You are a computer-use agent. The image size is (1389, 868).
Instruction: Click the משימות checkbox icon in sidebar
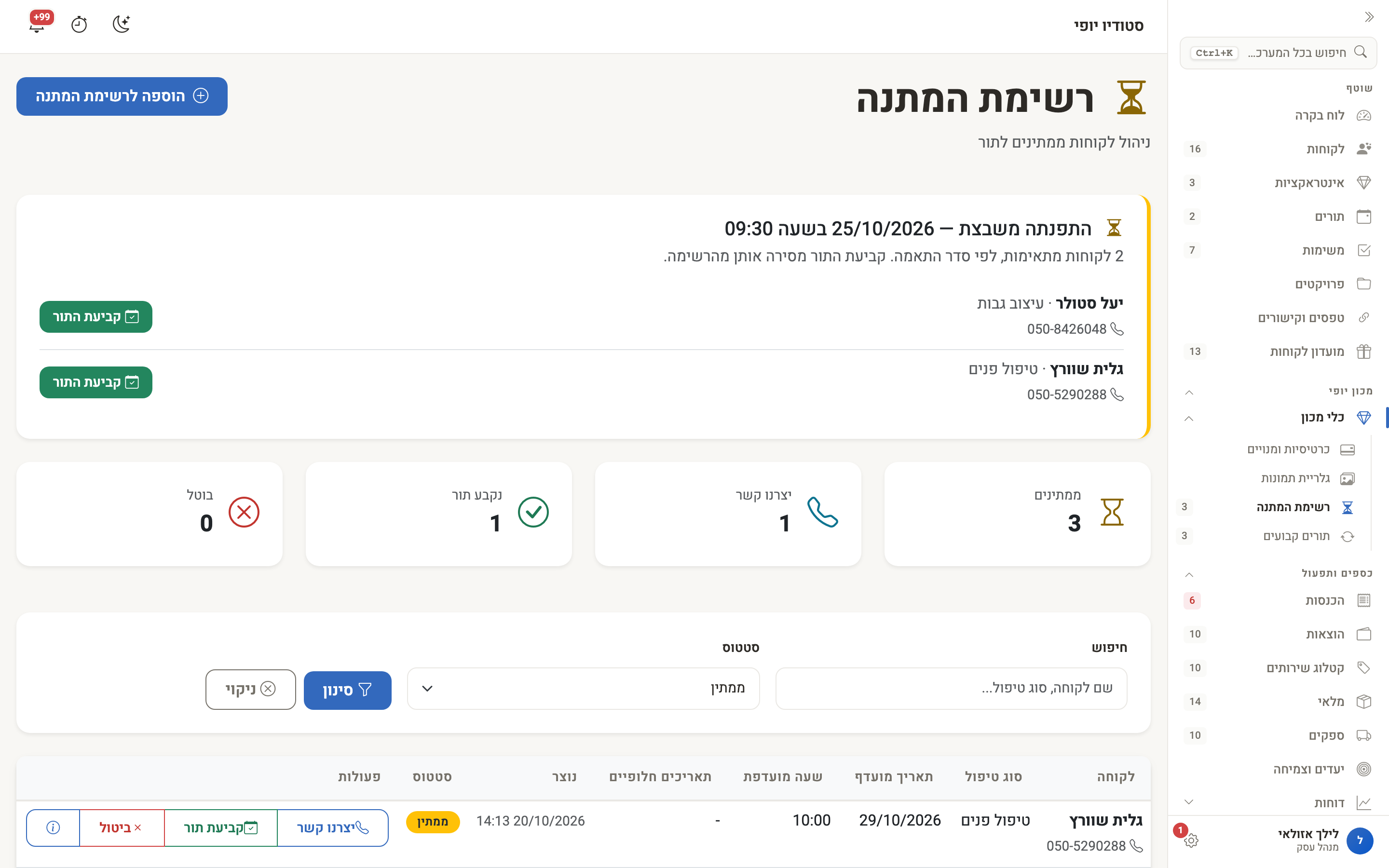click(x=1364, y=250)
